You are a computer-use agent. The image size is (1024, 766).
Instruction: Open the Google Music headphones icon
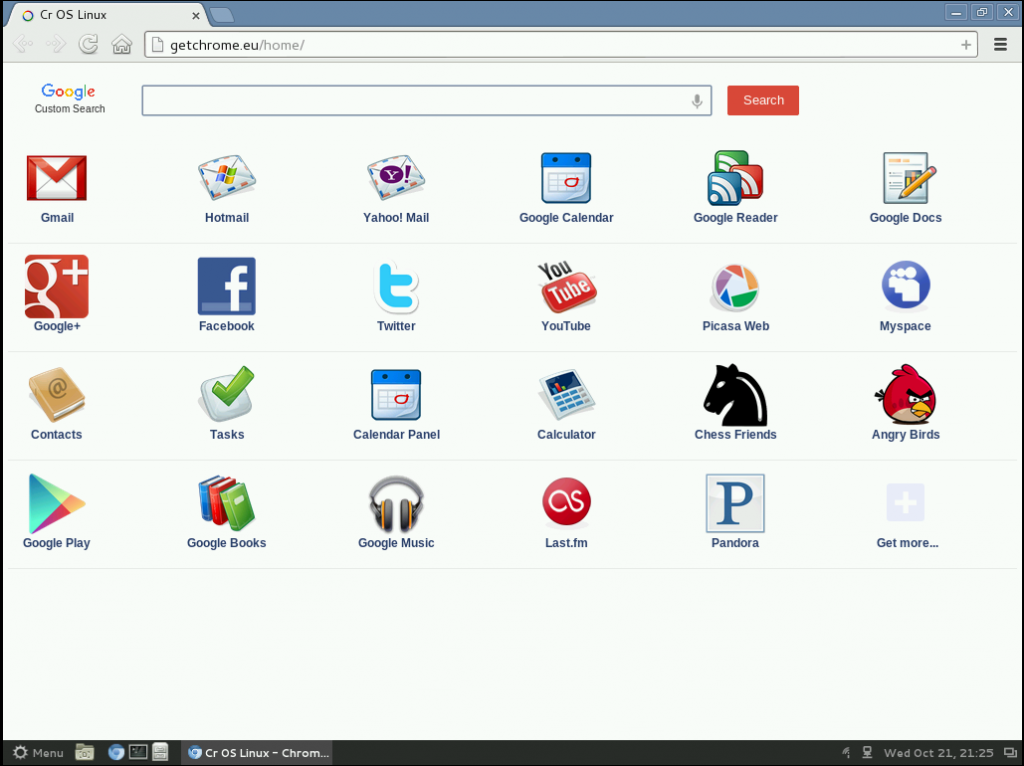(396, 503)
